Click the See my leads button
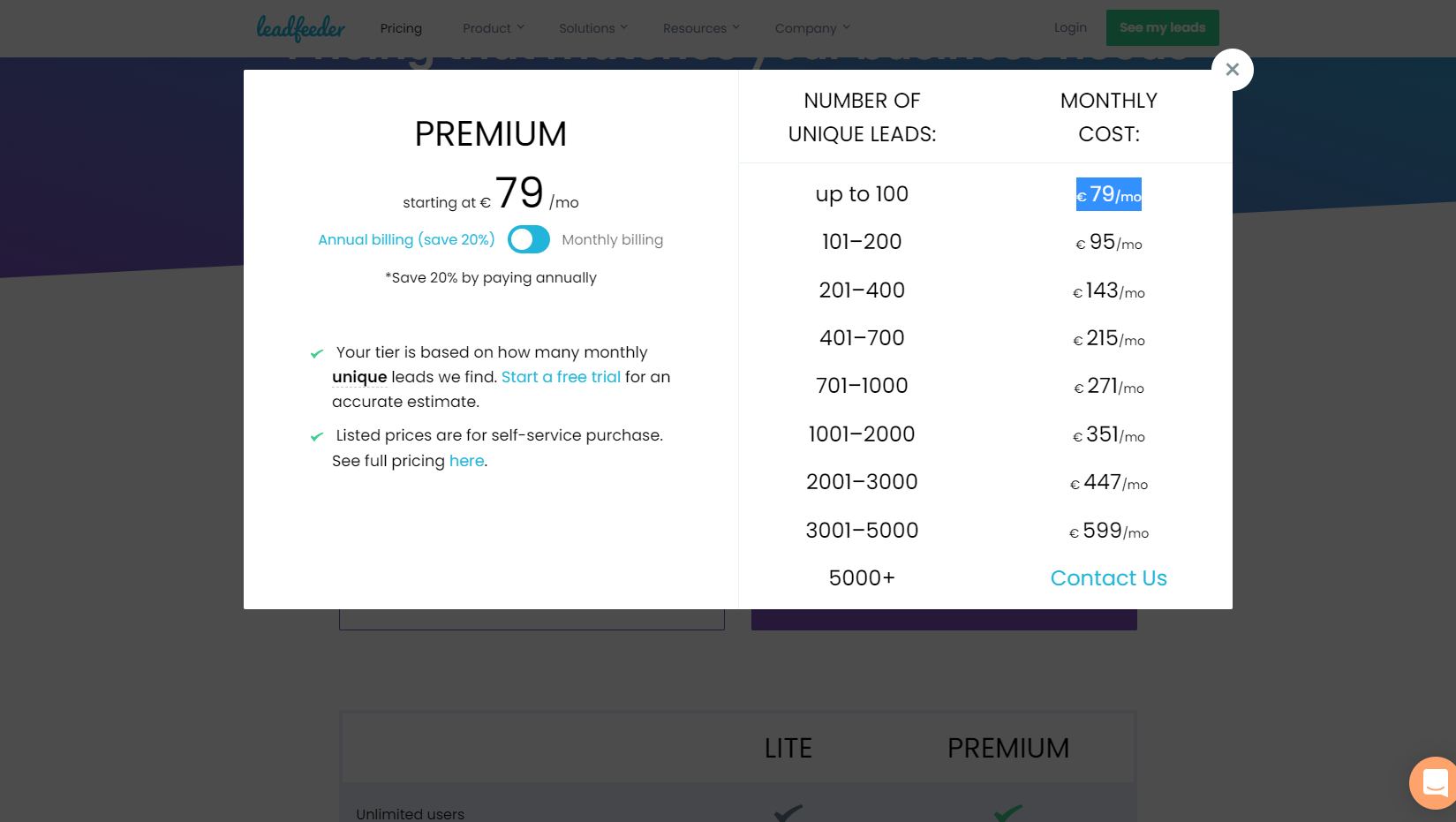Viewport: 1456px width, 822px height. click(x=1162, y=27)
